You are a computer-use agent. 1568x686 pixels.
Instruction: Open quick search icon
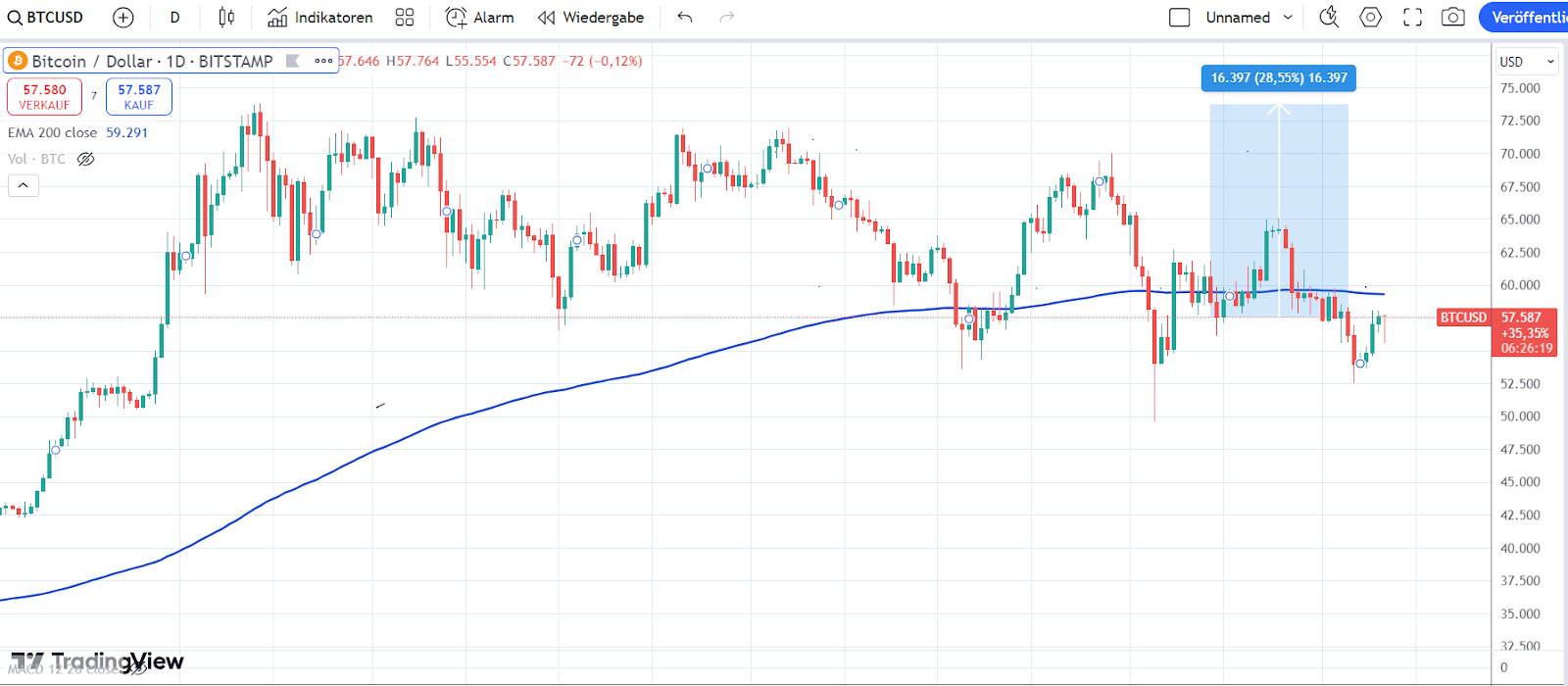click(x=1329, y=18)
